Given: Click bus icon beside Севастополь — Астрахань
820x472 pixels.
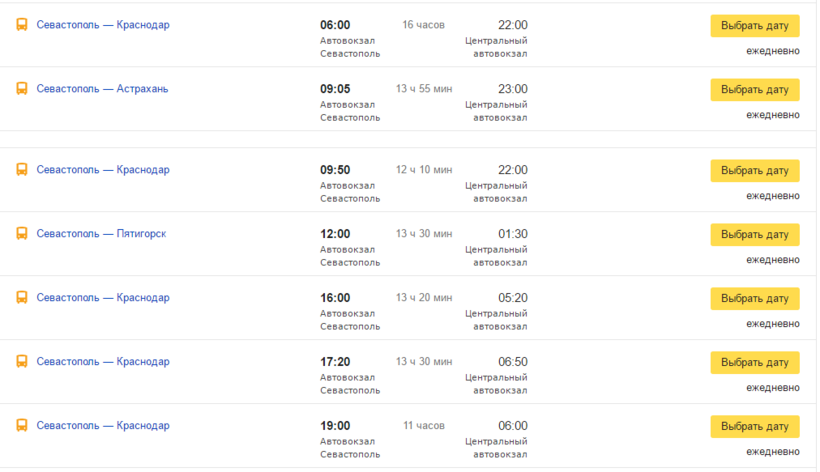Looking at the screenshot, I should (x=21, y=88).
